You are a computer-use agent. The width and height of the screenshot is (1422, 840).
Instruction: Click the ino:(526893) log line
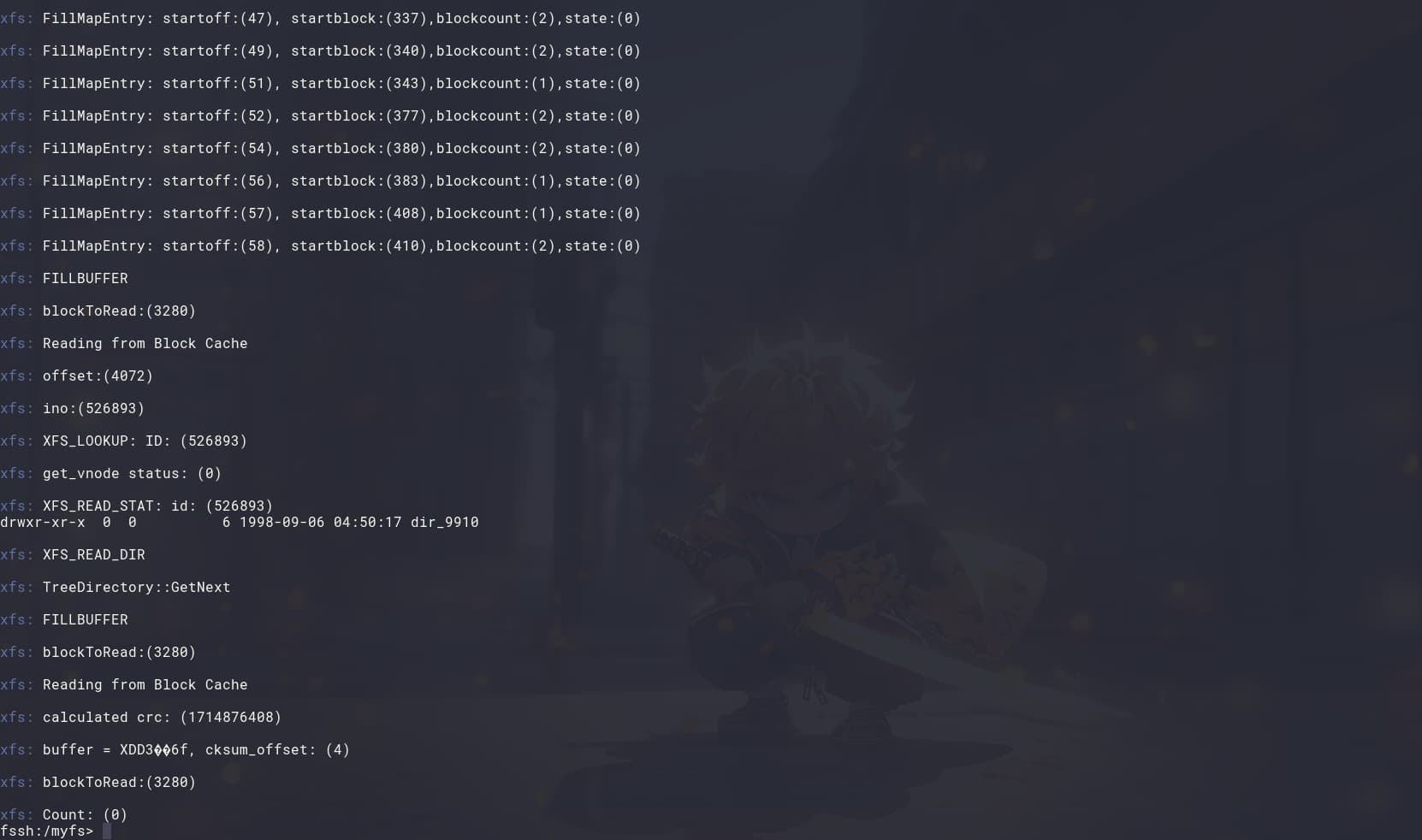tap(73, 408)
